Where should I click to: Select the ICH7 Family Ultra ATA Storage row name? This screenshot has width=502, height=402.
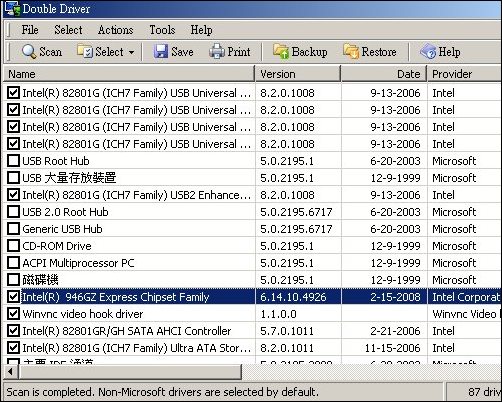136,348
